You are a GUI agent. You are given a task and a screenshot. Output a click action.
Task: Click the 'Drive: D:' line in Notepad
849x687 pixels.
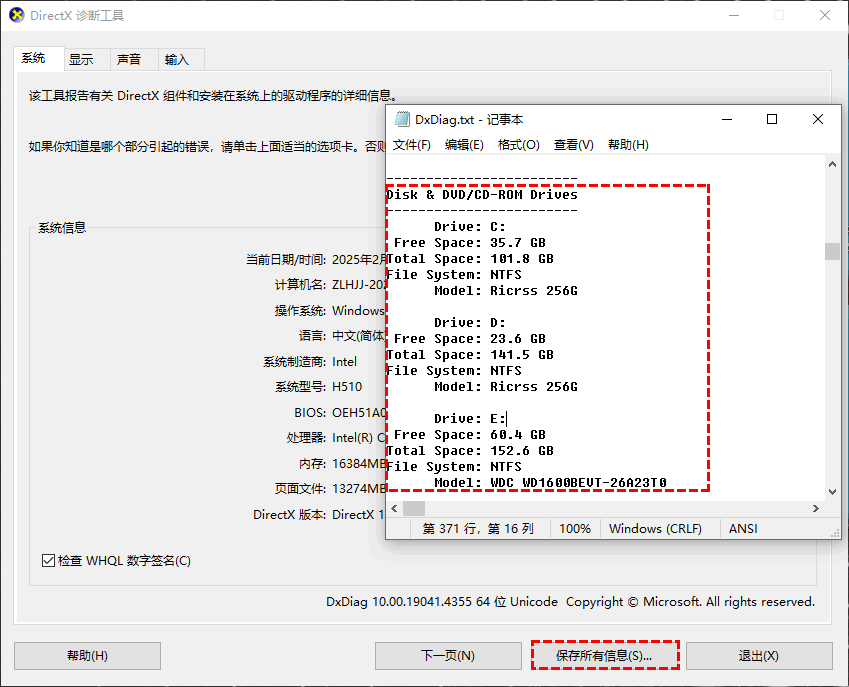click(x=469, y=323)
